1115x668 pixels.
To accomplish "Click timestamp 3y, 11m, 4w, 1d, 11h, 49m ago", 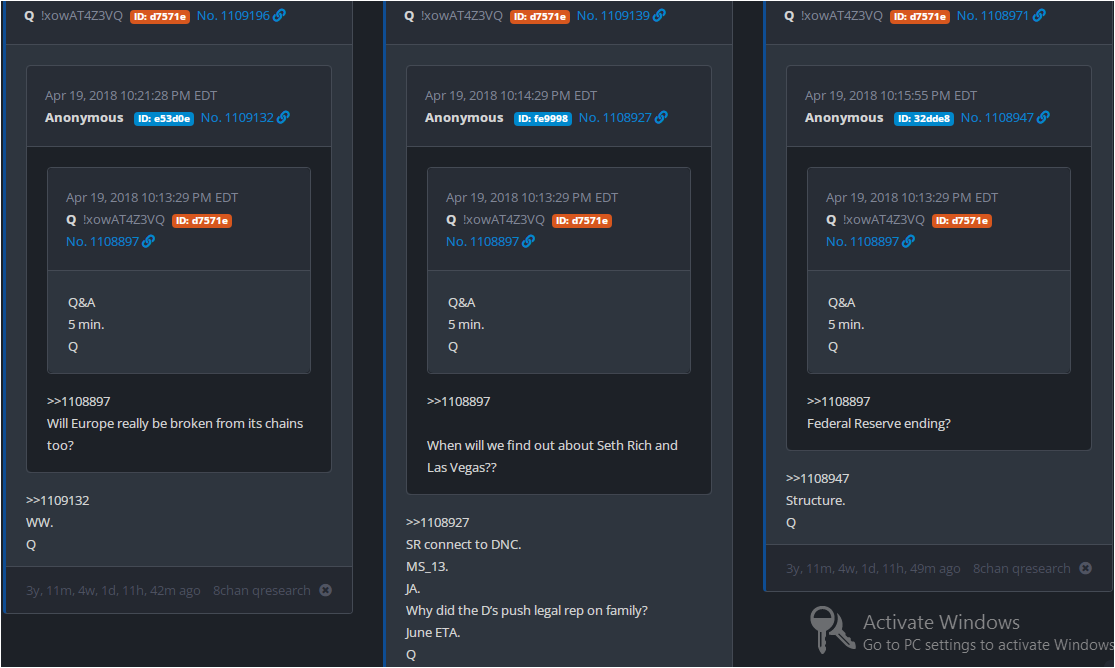I will [873, 568].
